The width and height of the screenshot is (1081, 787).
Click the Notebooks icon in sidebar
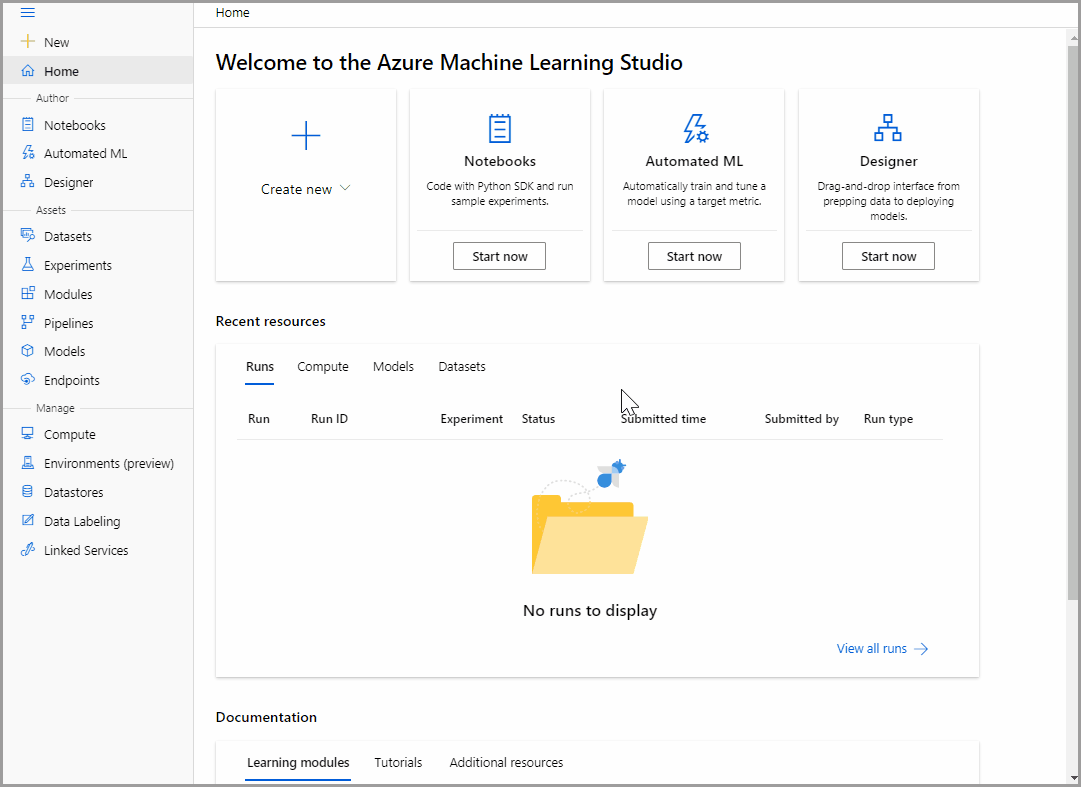(28, 125)
